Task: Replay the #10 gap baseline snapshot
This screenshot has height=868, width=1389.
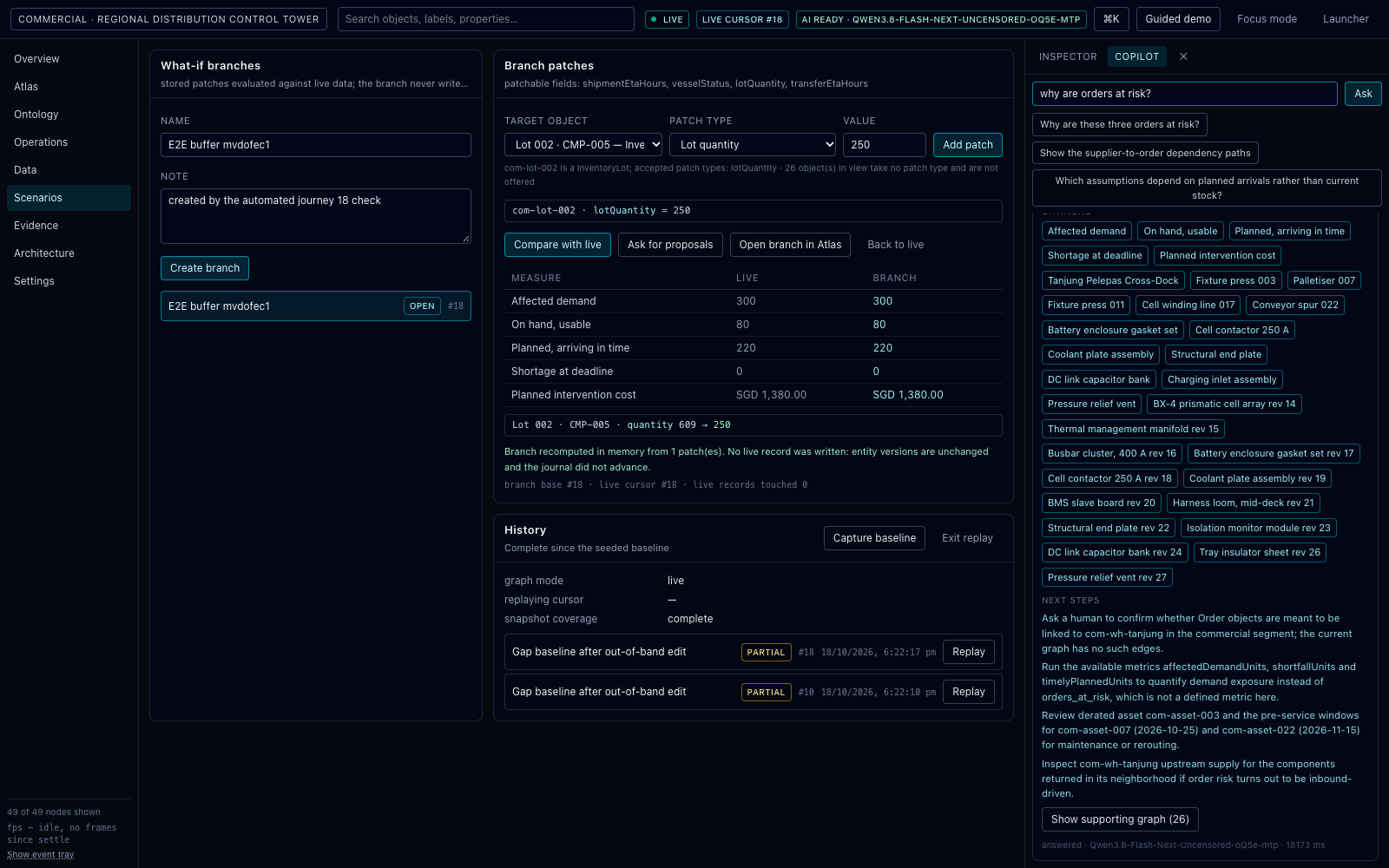Action: (969, 692)
